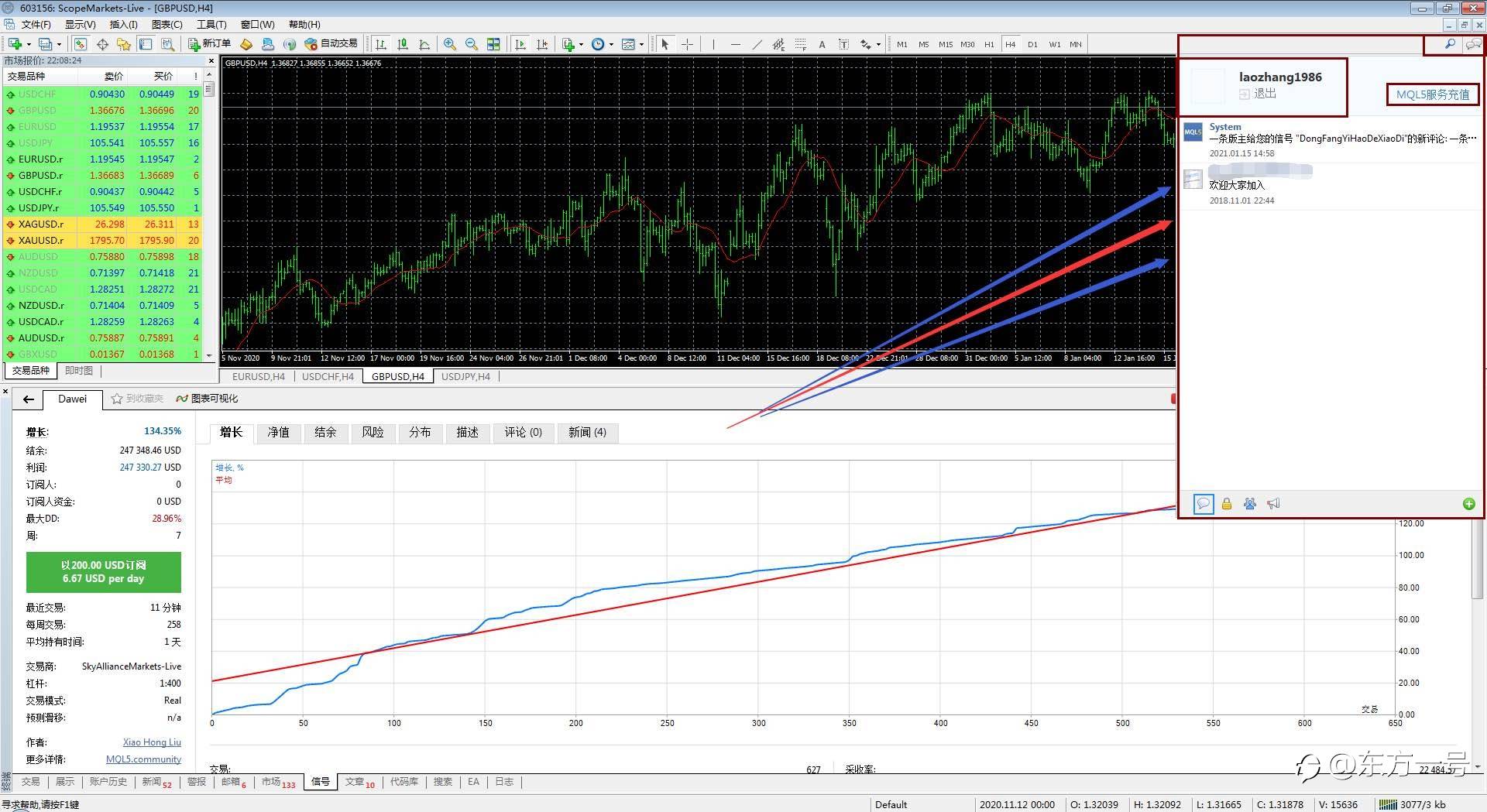Click the MQL5服务充值 link
This screenshot has width=1487, height=812.
pos(1433,94)
